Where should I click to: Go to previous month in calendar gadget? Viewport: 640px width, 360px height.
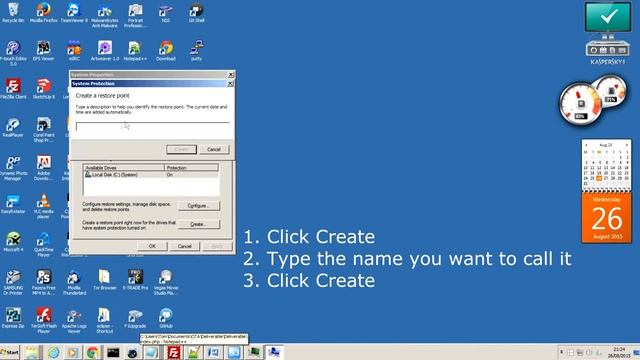click(x=586, y=145)
